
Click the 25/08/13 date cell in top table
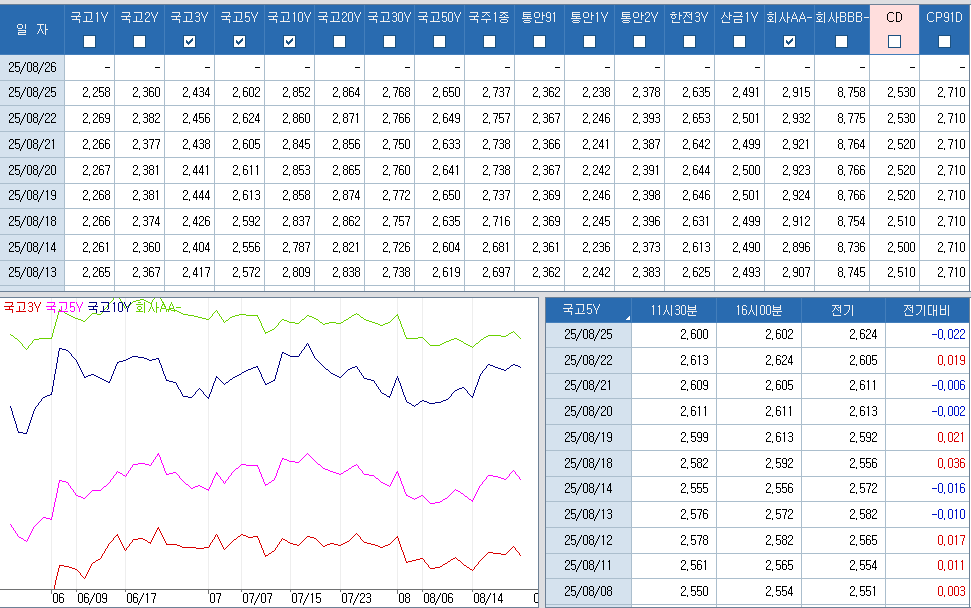pyautogui.click(x=32, y=271)
